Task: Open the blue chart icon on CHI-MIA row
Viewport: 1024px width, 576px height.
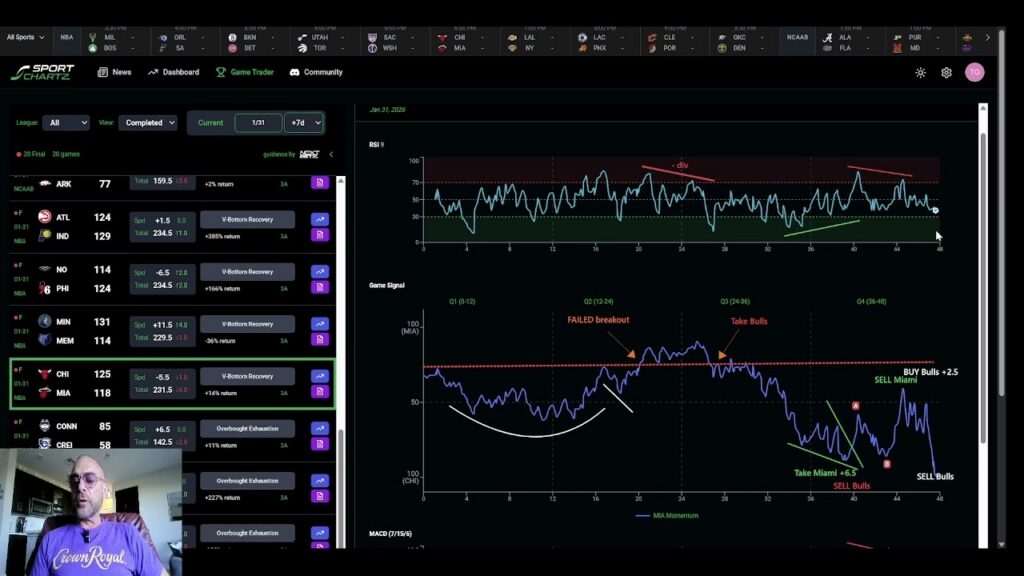Action: pos(320,375)
